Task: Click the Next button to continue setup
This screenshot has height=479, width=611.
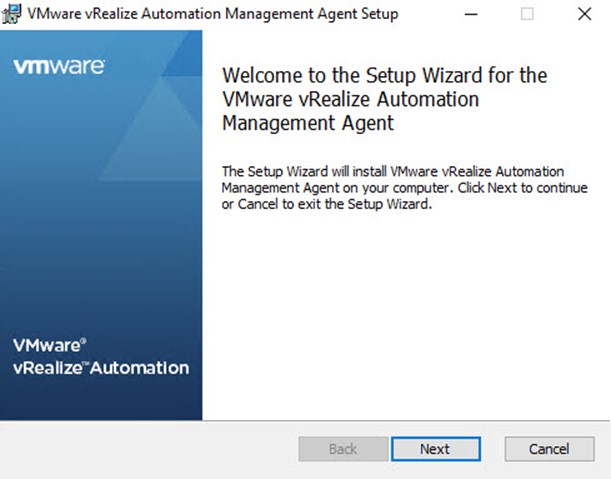Action: [x=436, y=449]
